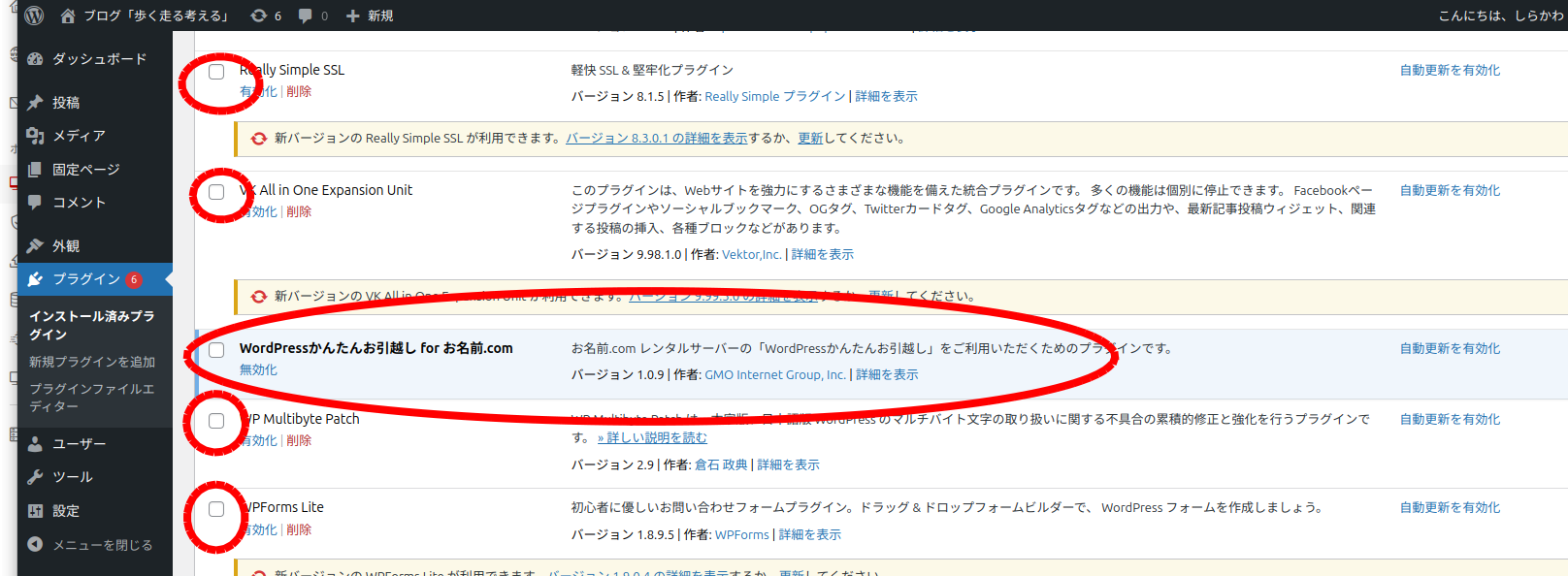The width and height of the screenshot is (1568, 576).
Task: Open the site home link ブログ「歩く走る考える」
Action: coord(145,16)
